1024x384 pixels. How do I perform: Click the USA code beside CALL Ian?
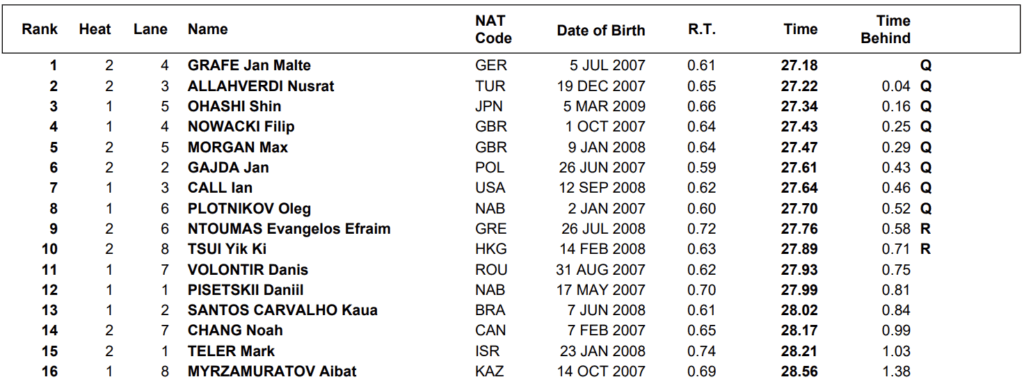[x=490, y=188]
